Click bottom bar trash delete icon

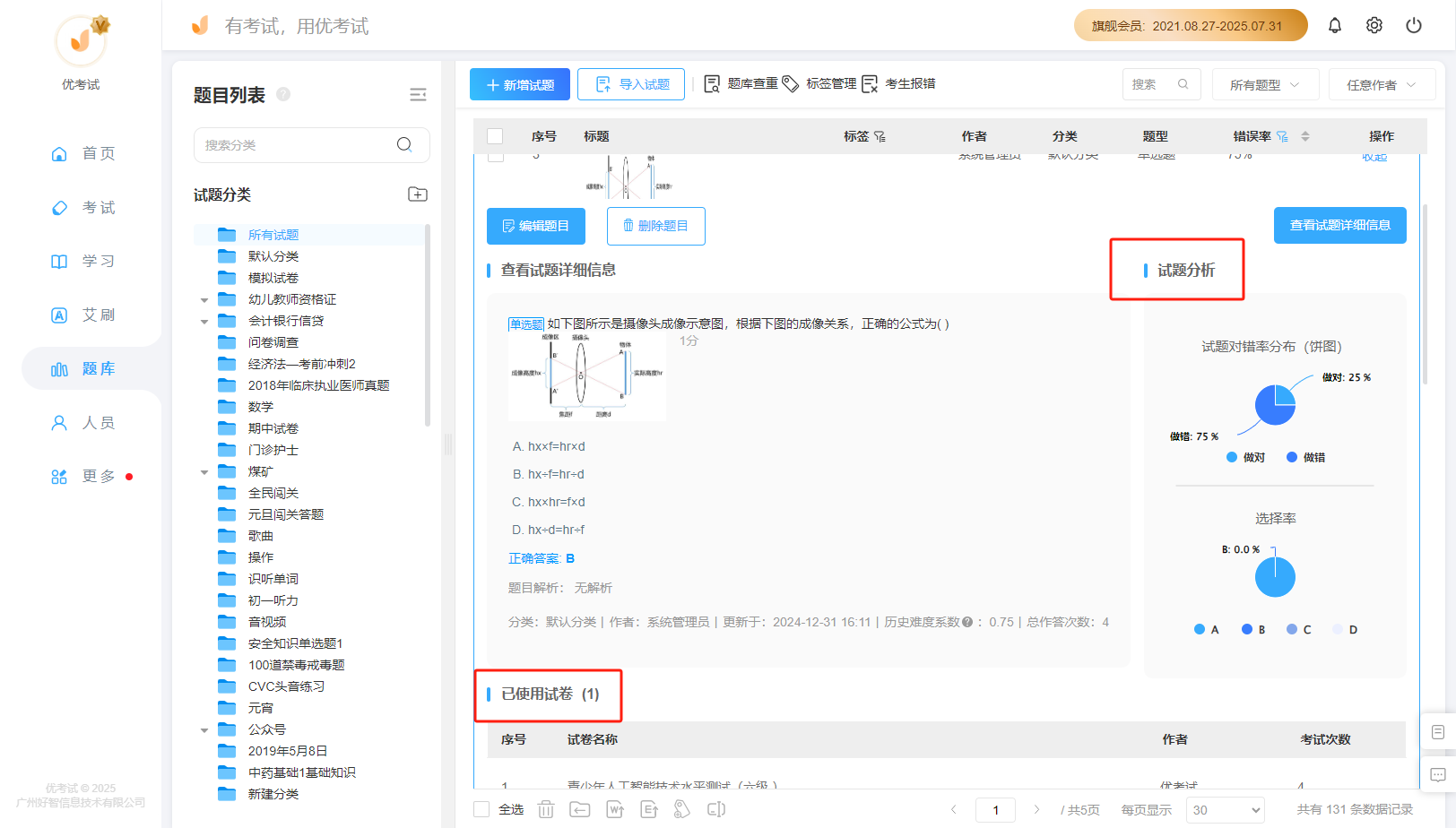(x=546, y=809)
